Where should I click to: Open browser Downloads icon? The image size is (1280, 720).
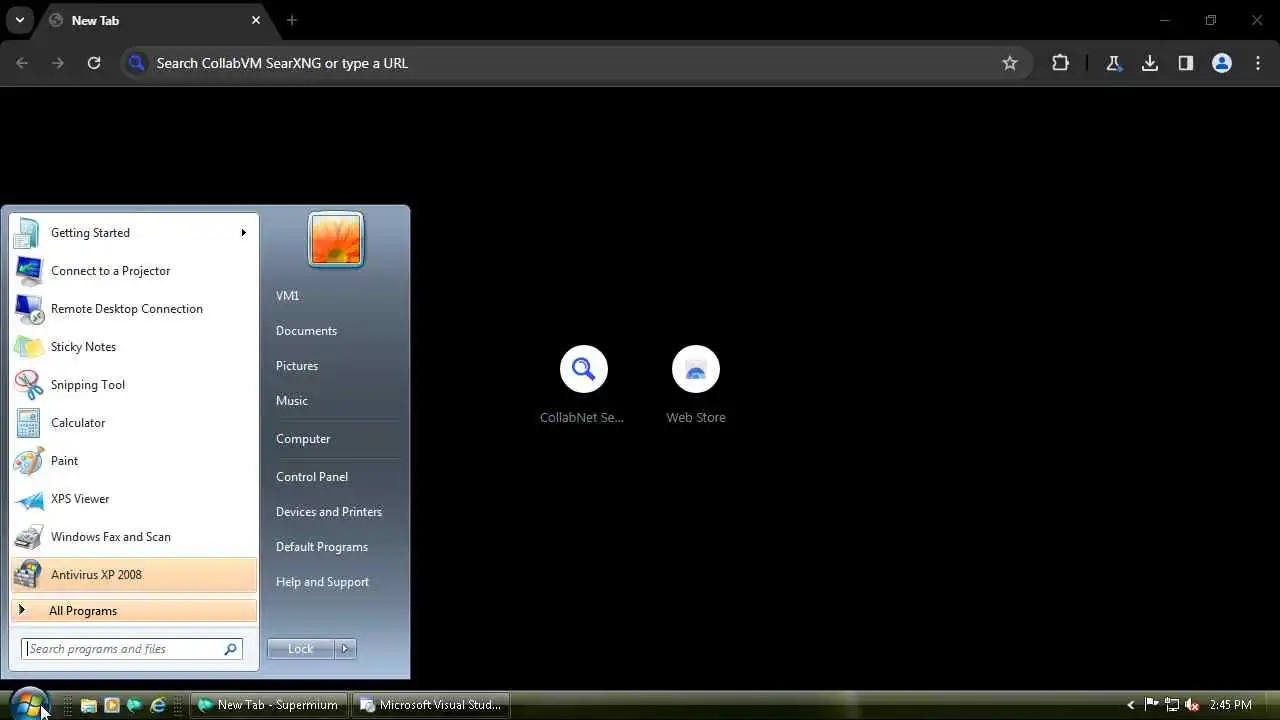1150,63
